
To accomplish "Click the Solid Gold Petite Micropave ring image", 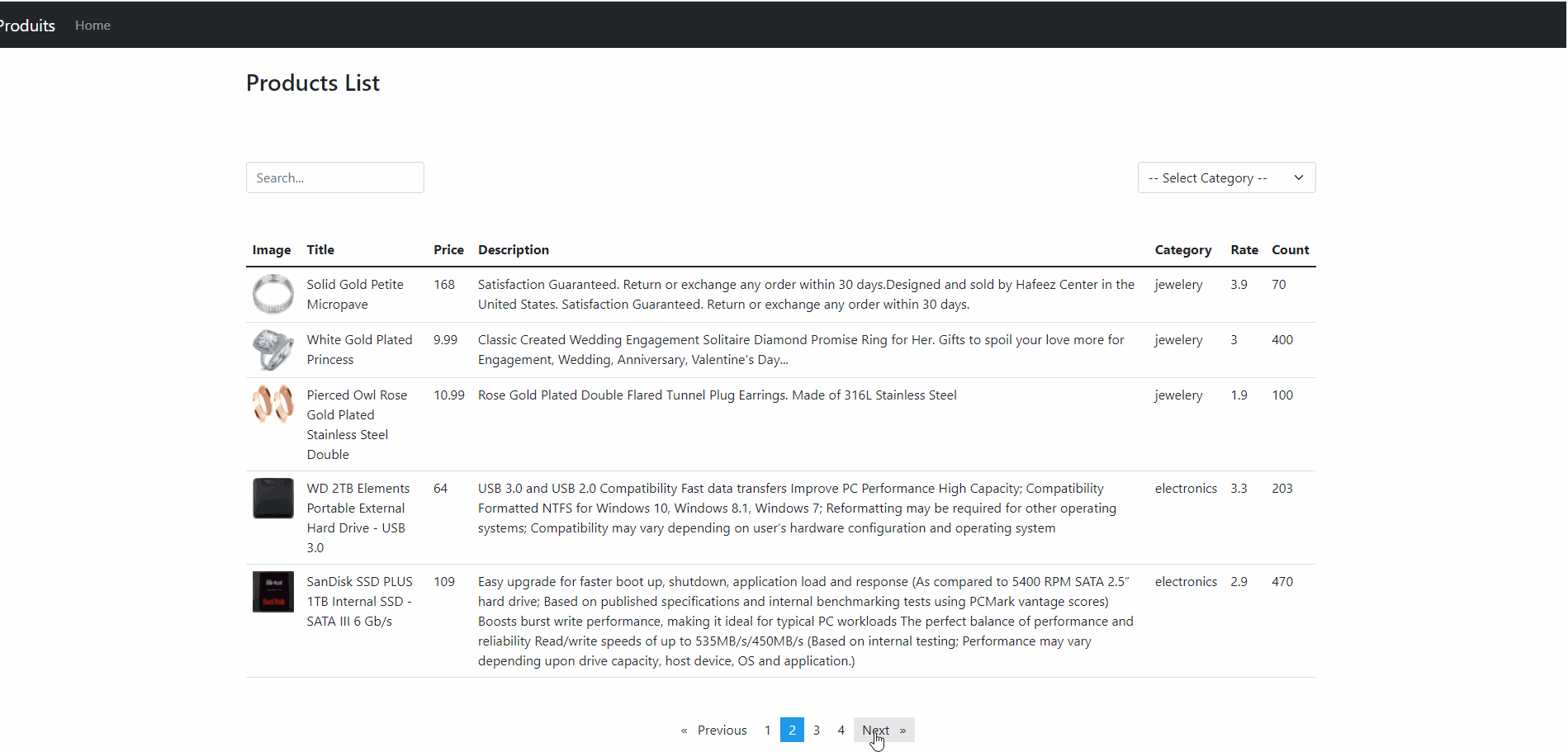I will point(272,293).
